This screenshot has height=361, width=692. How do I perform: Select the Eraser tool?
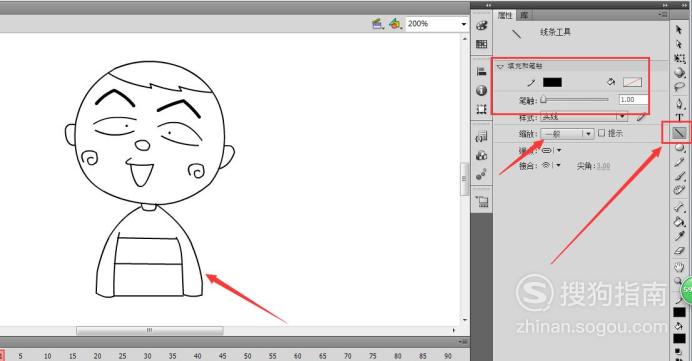tap(679, 251)
